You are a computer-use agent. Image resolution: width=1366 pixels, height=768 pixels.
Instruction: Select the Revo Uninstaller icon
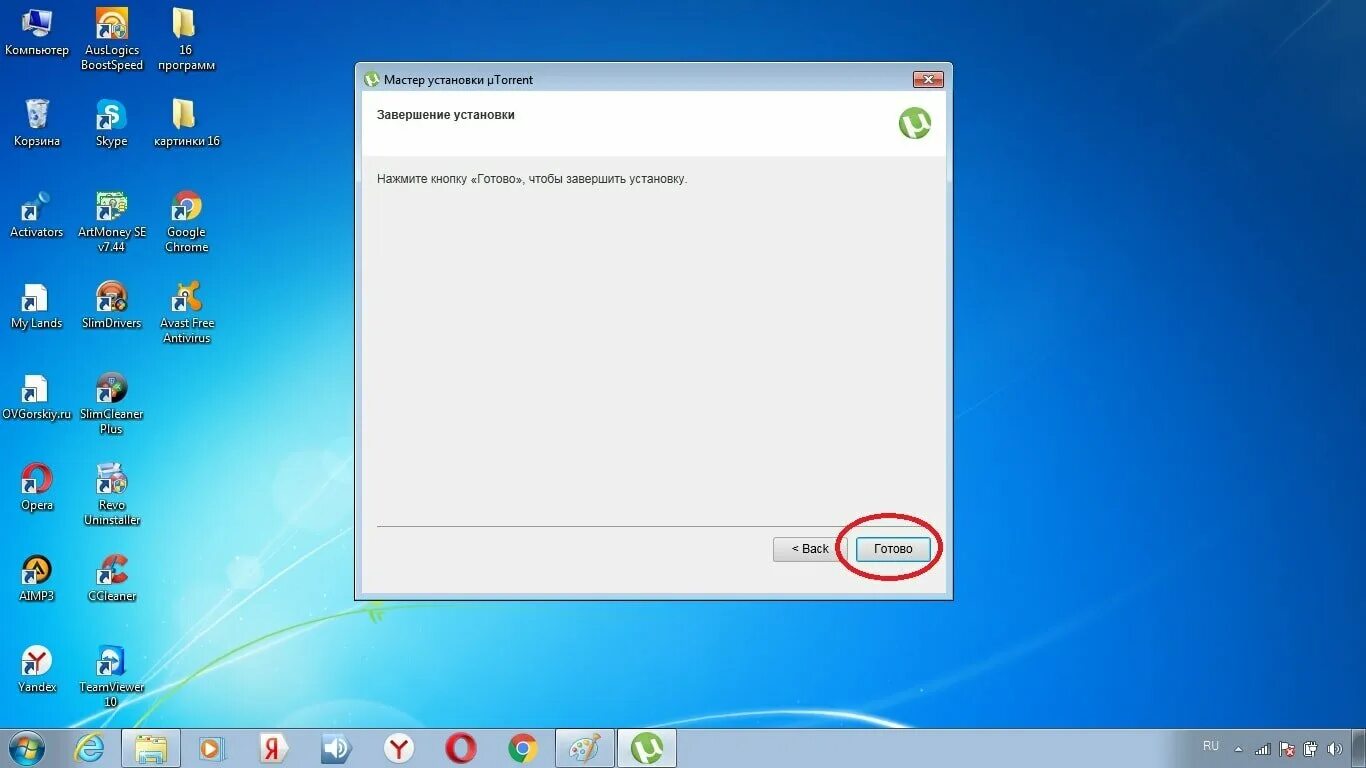click(112, 495)
